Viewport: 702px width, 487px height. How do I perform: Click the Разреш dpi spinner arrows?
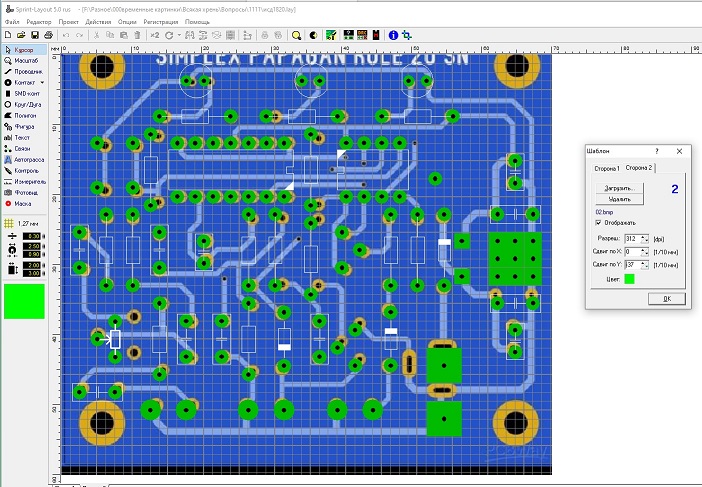(646, 239)
